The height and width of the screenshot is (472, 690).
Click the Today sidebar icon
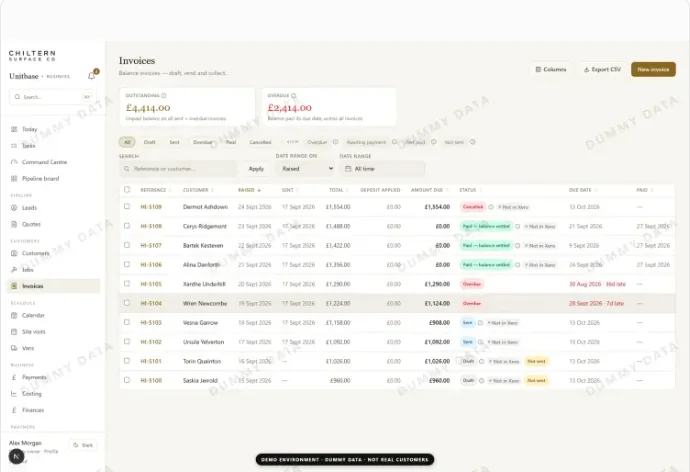click(14, 129)
